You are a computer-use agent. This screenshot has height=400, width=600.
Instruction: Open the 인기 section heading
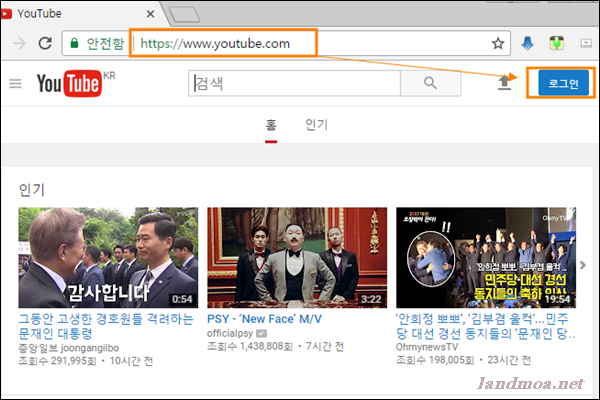(32, 189)
